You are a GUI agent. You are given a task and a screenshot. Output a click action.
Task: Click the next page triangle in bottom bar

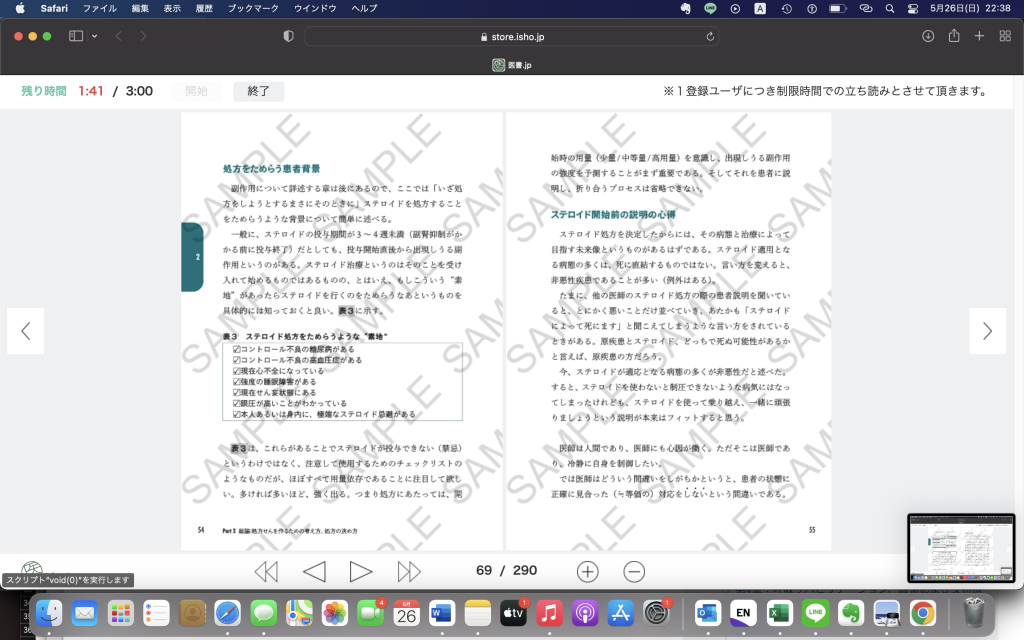coord(360,571)
